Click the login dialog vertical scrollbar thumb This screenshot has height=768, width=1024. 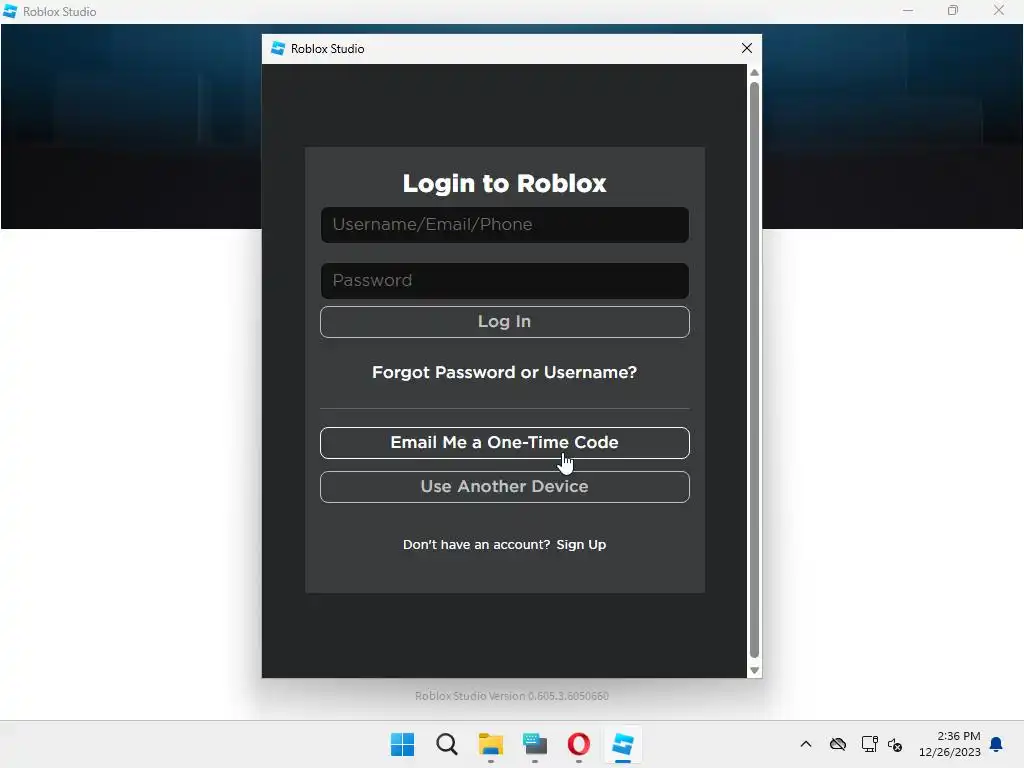click(754, 369)
